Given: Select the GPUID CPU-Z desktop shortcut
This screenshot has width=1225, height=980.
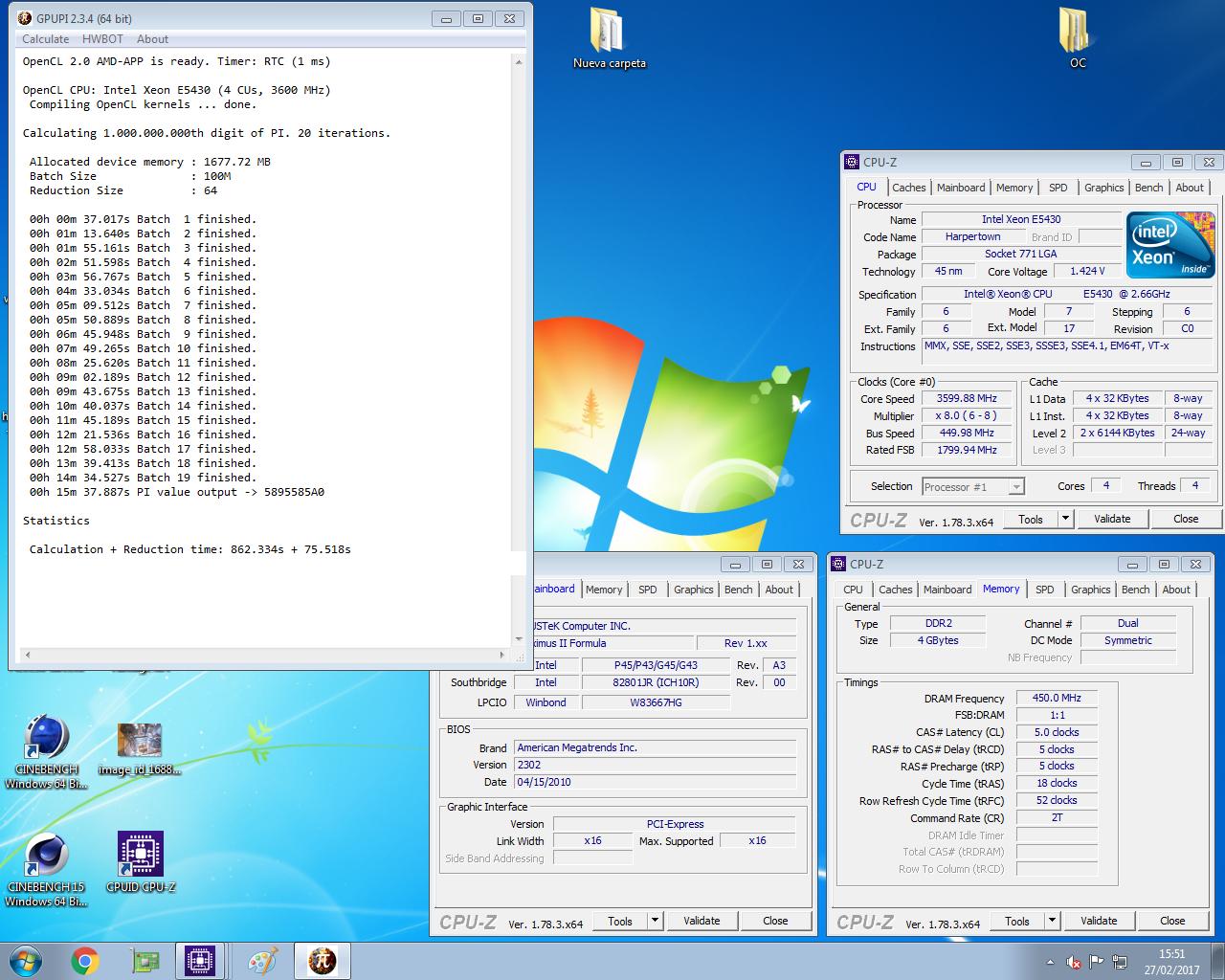Looking at the screenshot, I should coord(141,862).
